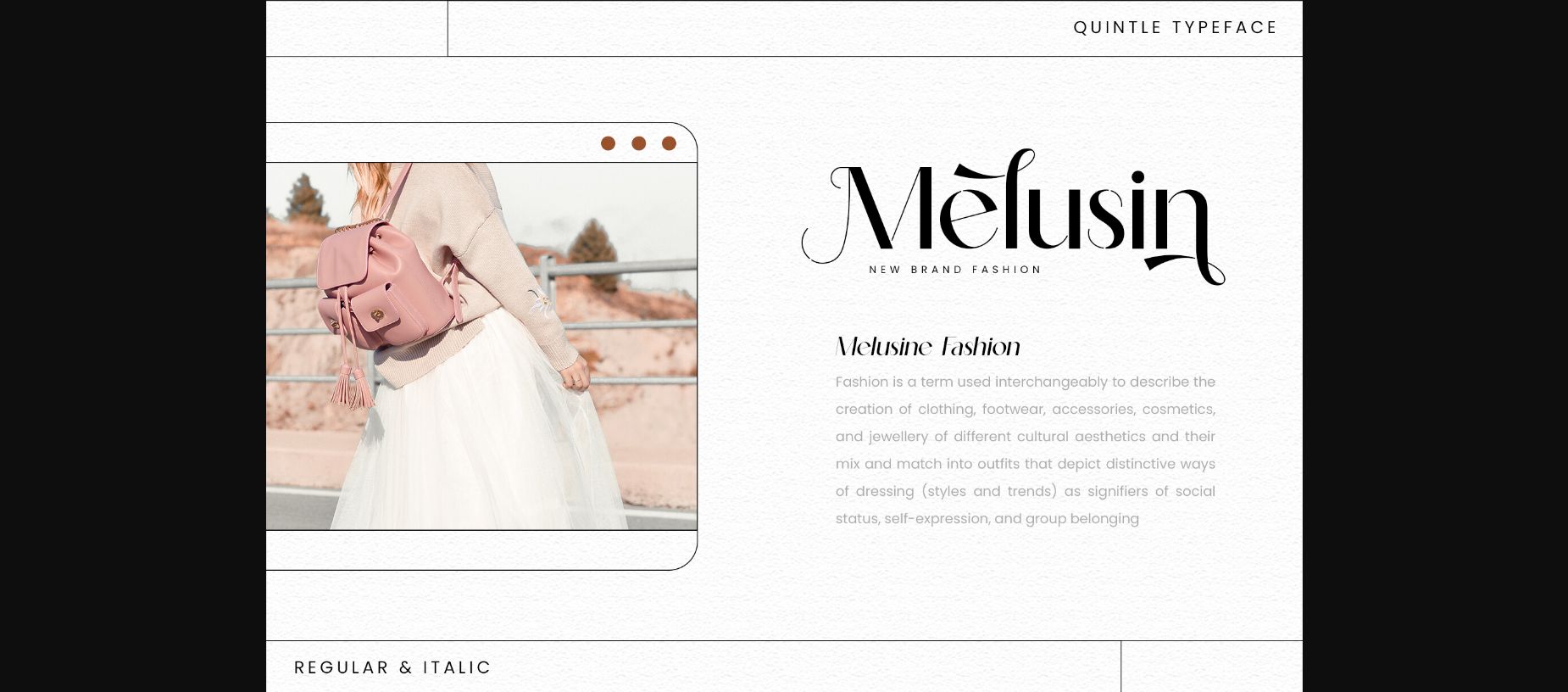1568x692 pixels.
Task: Click the first brown dot in mockup window
Action: coord(608,143)
